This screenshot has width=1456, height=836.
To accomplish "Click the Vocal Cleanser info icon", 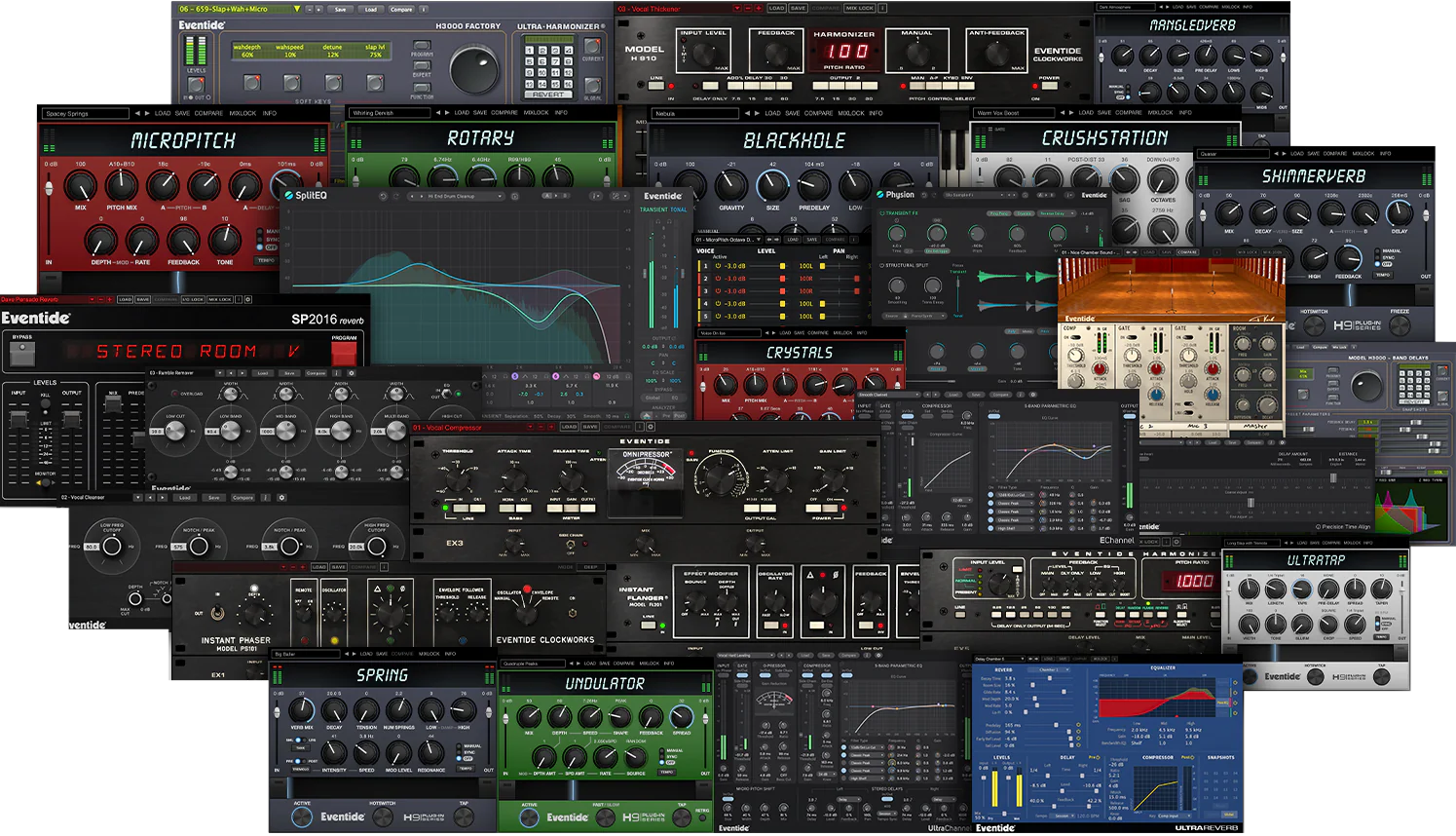I will [x=268, y=498].
